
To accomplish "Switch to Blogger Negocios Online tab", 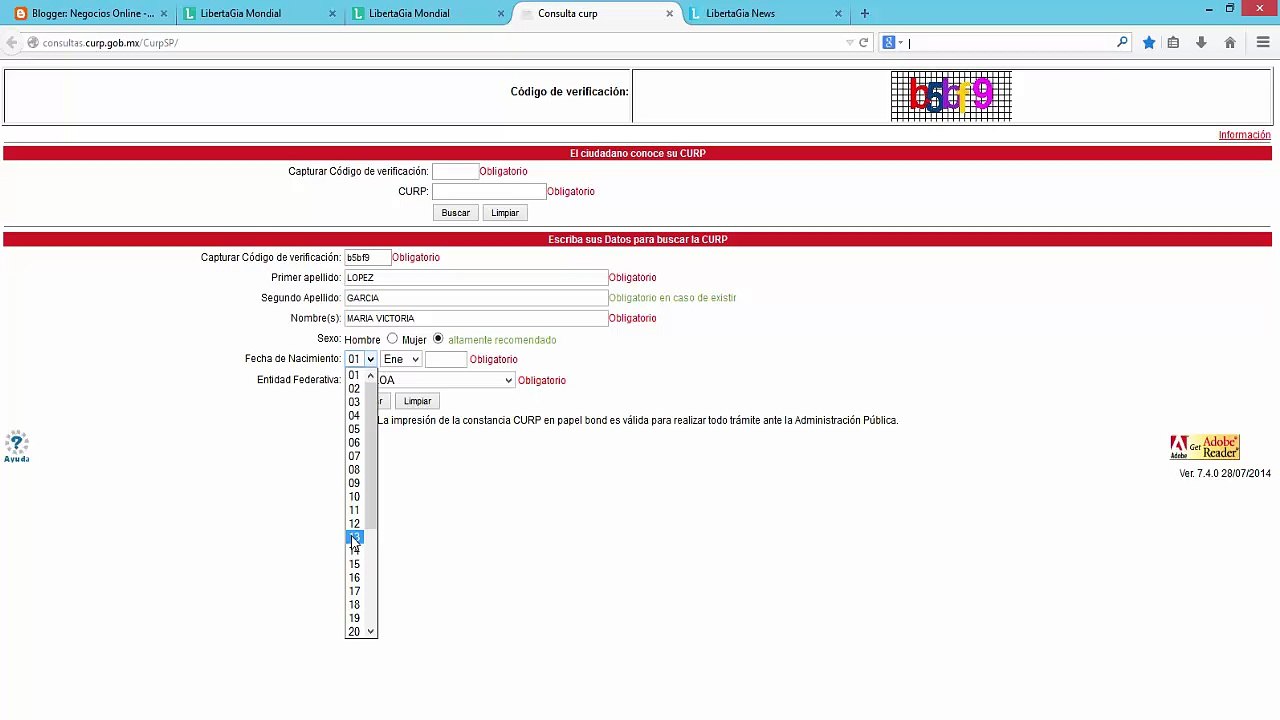I will coord(92,14).
